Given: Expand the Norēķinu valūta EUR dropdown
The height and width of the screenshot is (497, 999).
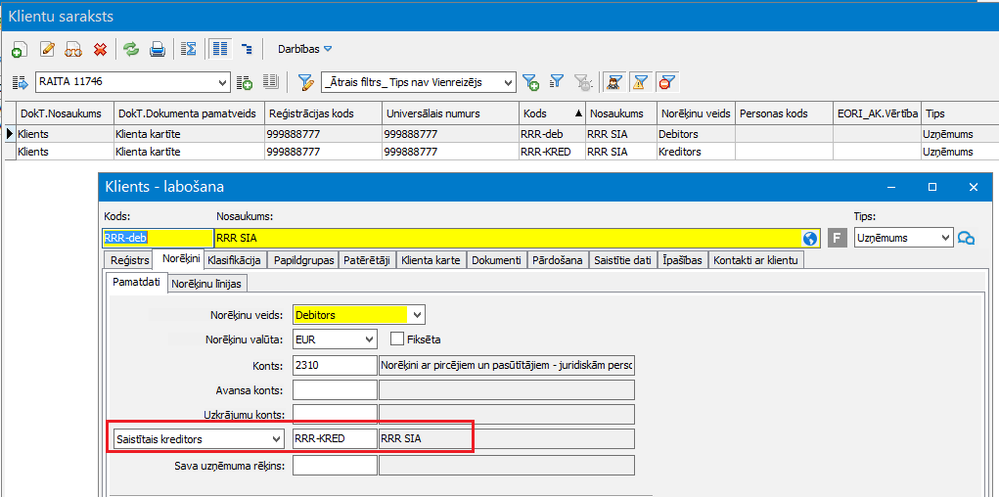Looking at the screenshot, I should click(369, 339).
